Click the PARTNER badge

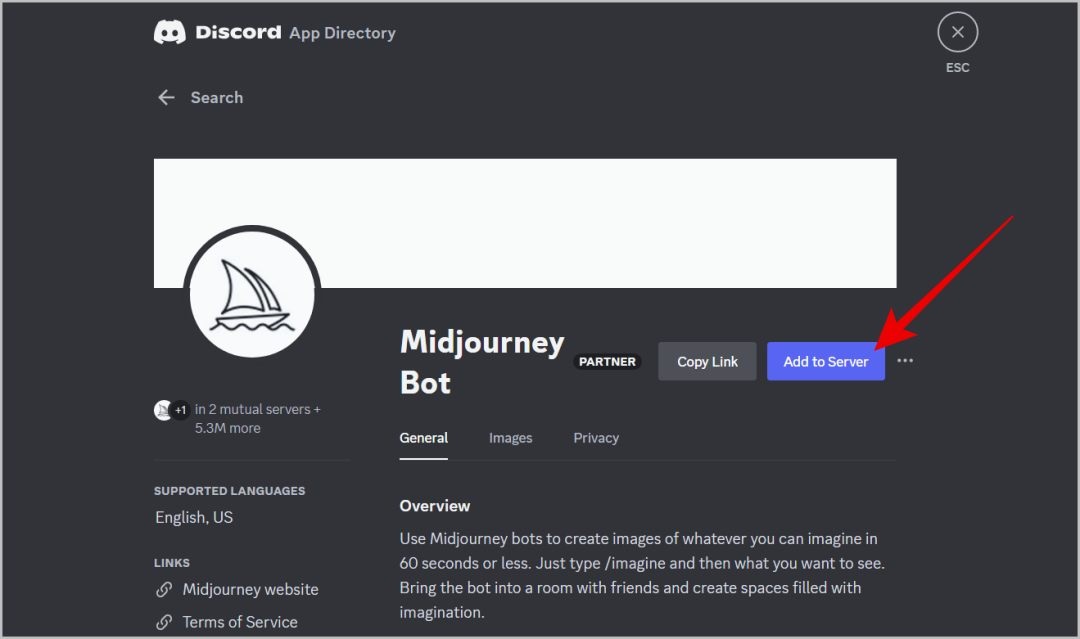coord(606,361)
